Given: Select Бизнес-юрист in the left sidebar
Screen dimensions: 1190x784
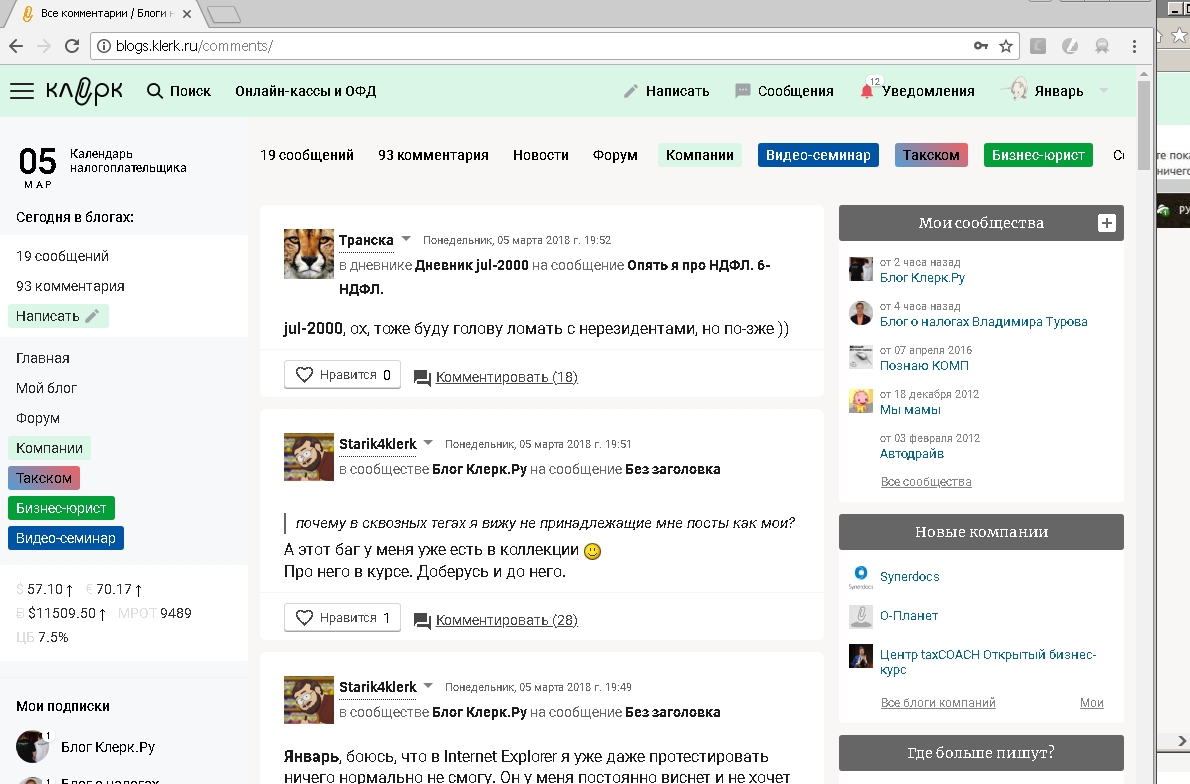Looking at the screenshot, I should [x=61, y=508].
